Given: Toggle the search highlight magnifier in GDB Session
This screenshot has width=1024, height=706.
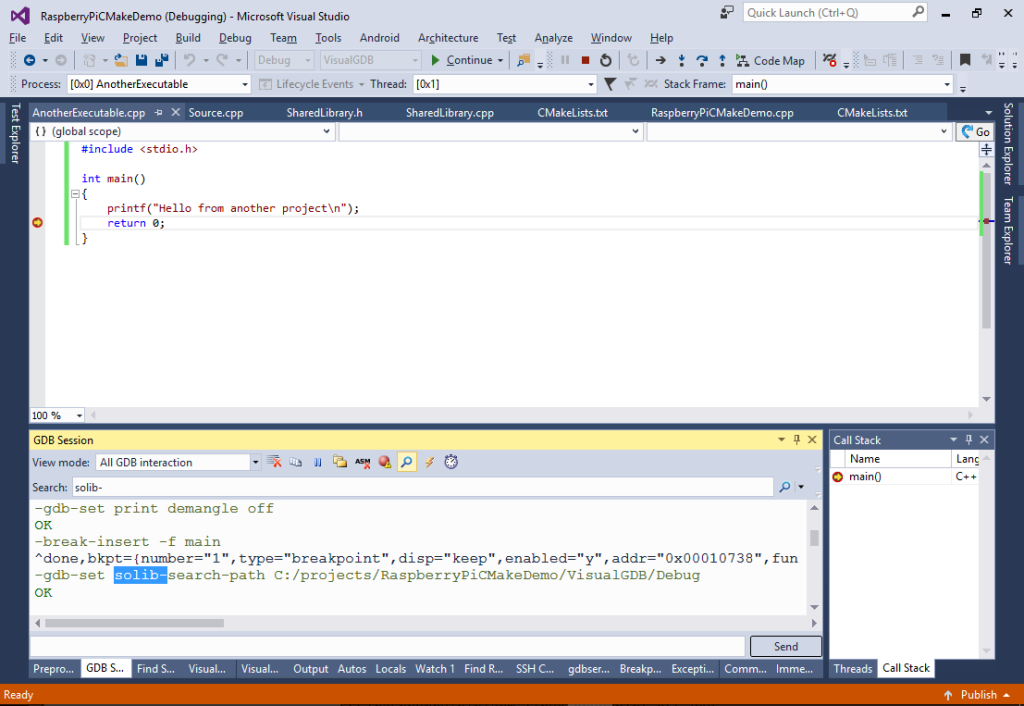Looking at the screenshot, I should coord(404,461).
